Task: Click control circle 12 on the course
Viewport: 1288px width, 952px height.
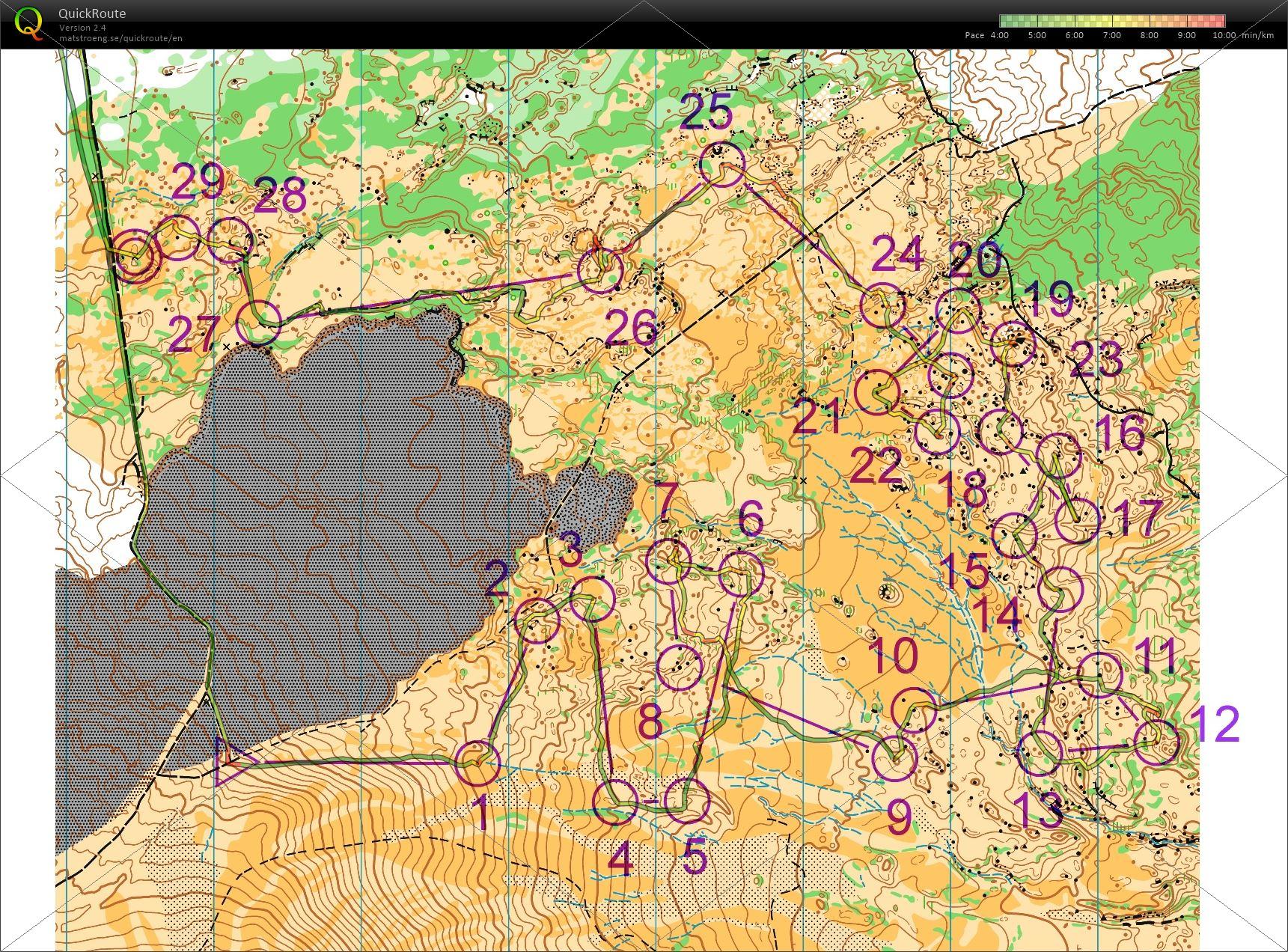Action: click(x=1156, y=742)
